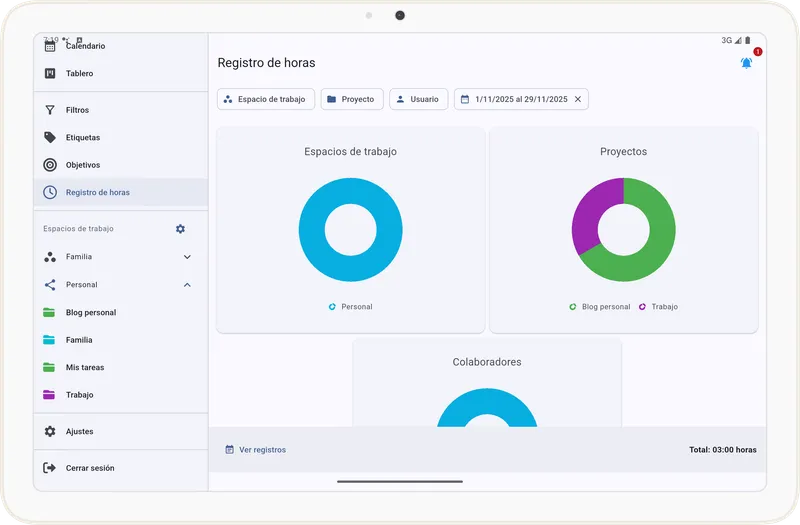Image resolution: width=800 pixels, height=525 pixels.
Task: Click the Objetivos target icon
Action: coord(50,165)
